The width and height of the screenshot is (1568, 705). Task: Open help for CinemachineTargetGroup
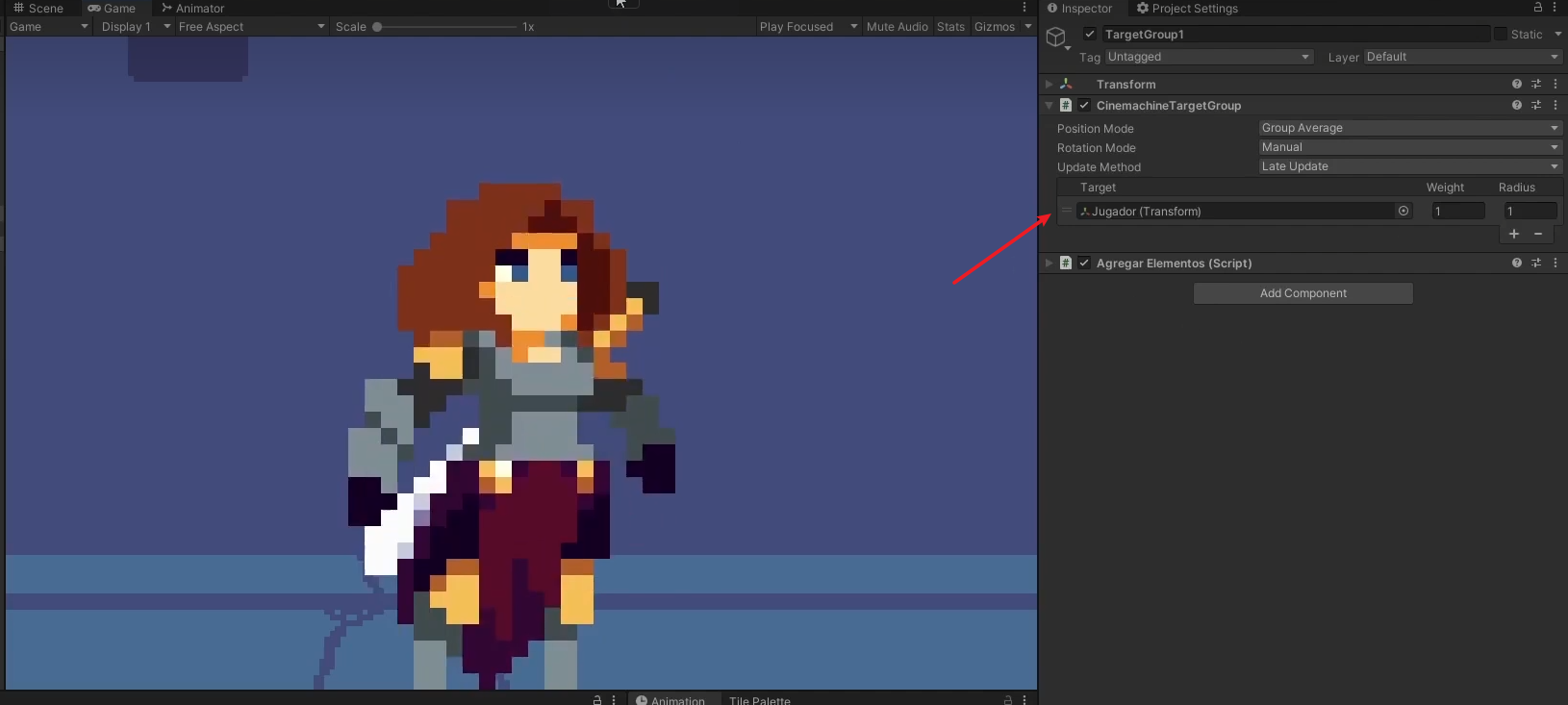[1517, 105]
